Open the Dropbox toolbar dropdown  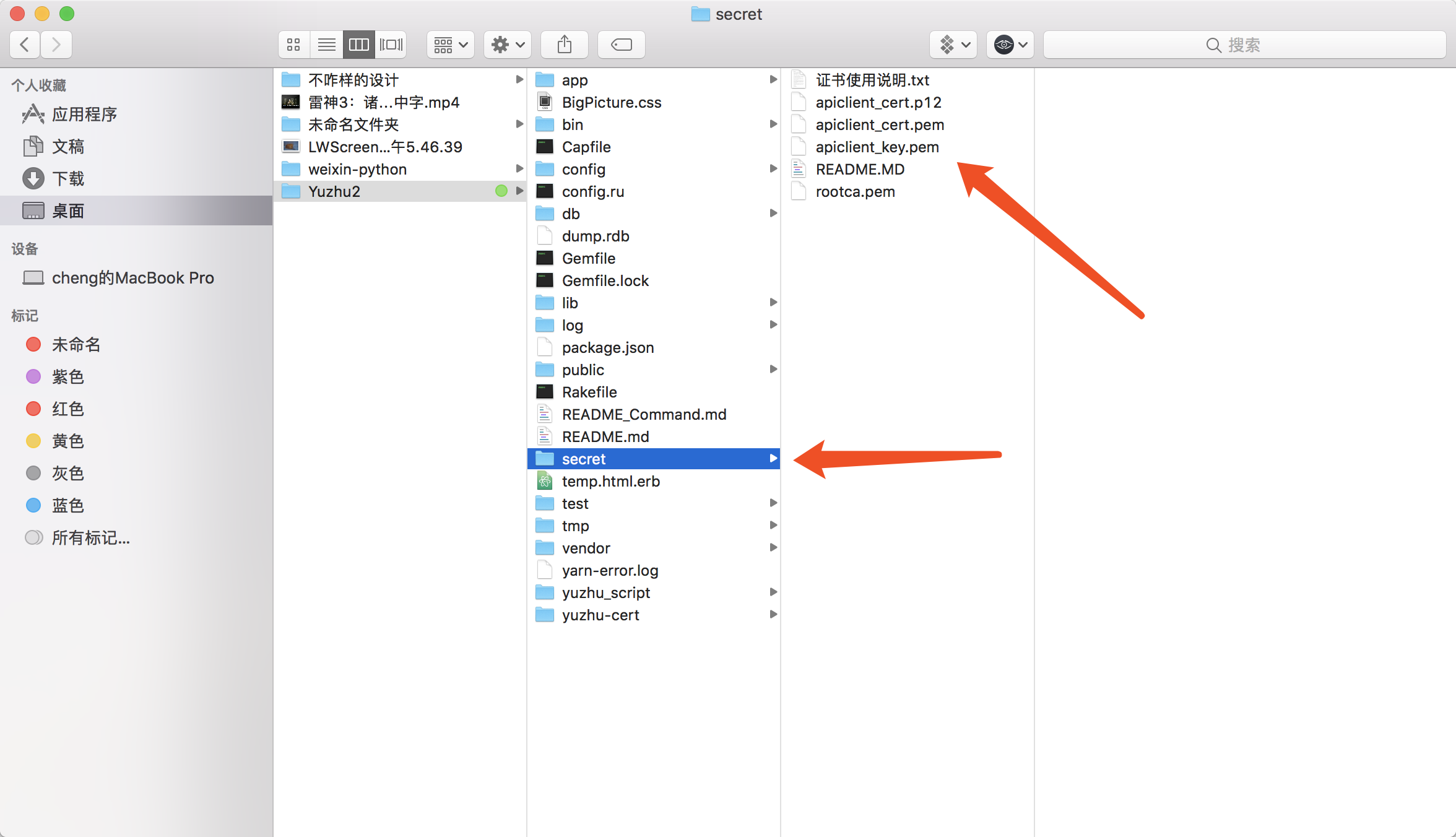tap(953, 45)
